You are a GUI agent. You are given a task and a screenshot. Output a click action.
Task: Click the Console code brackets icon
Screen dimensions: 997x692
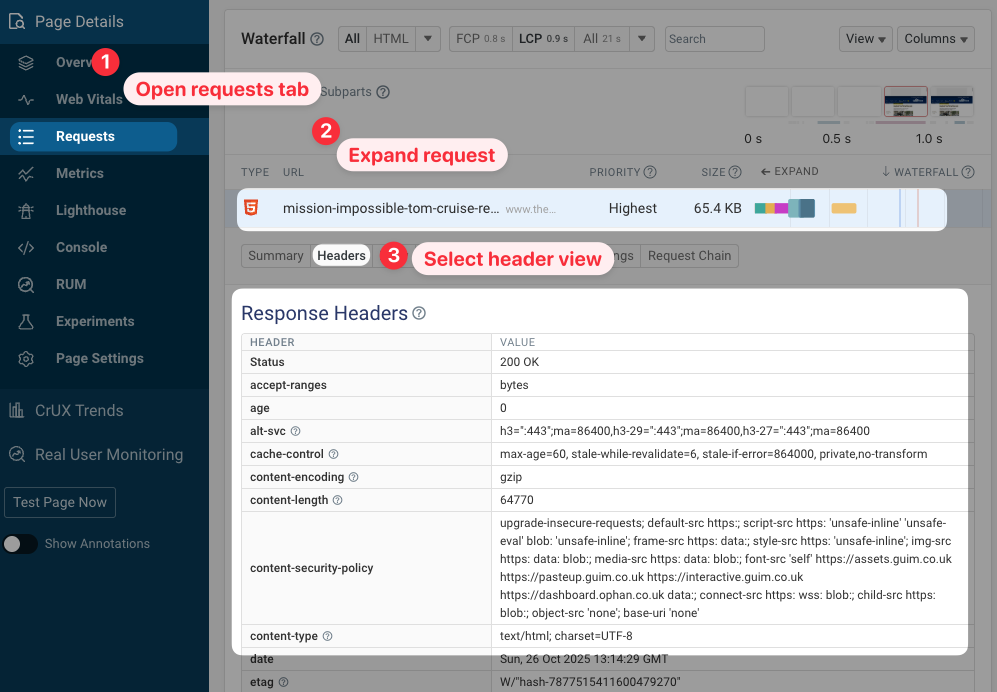[27, 248]
